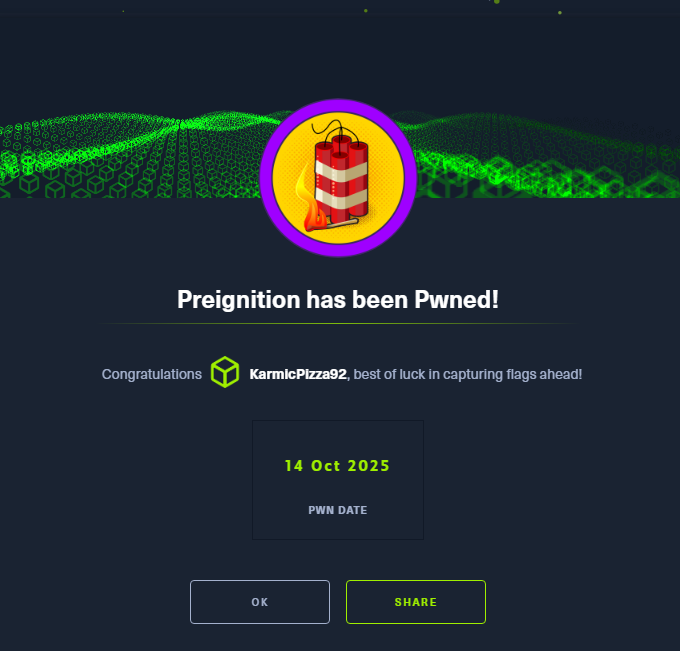Select the PWN DATE label
Screen dimensions: 680x651
(337, 510)
